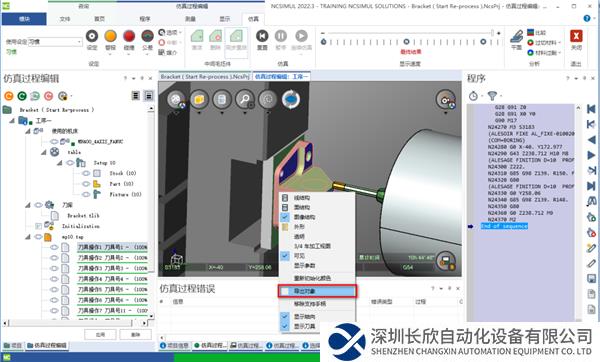The image size is (600, 362).
Task: Click the delete button below the tree
Action: point(135,334)
